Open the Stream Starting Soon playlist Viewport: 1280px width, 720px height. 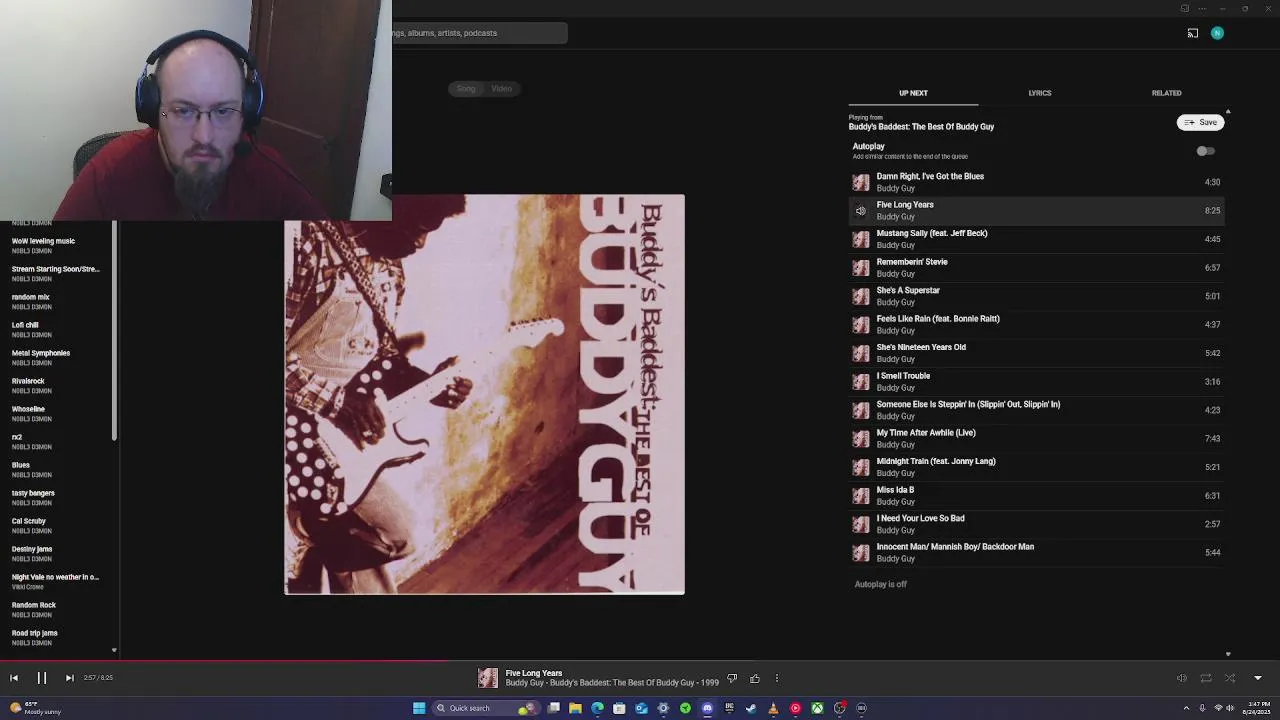point(56,269)
